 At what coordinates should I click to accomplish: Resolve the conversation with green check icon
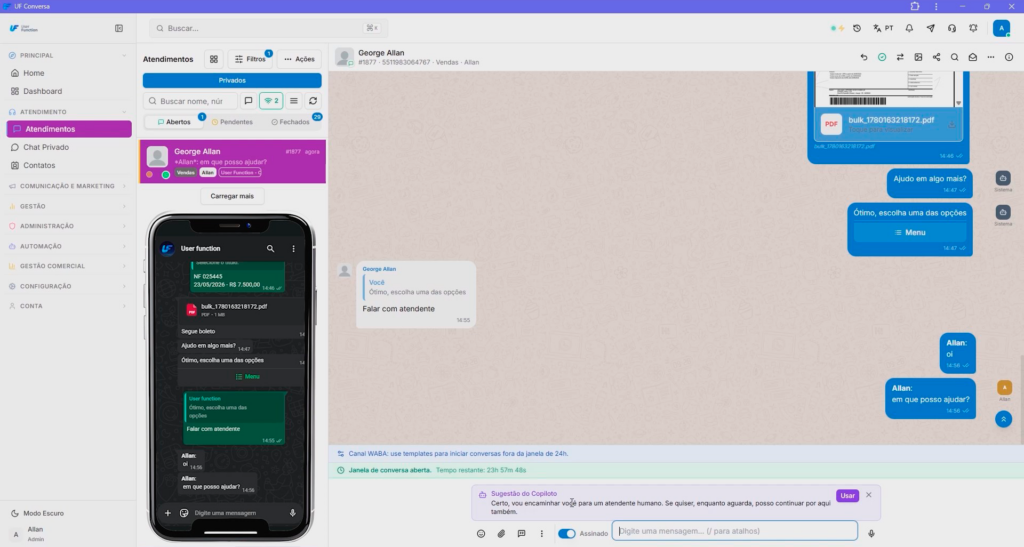(882, 57)
